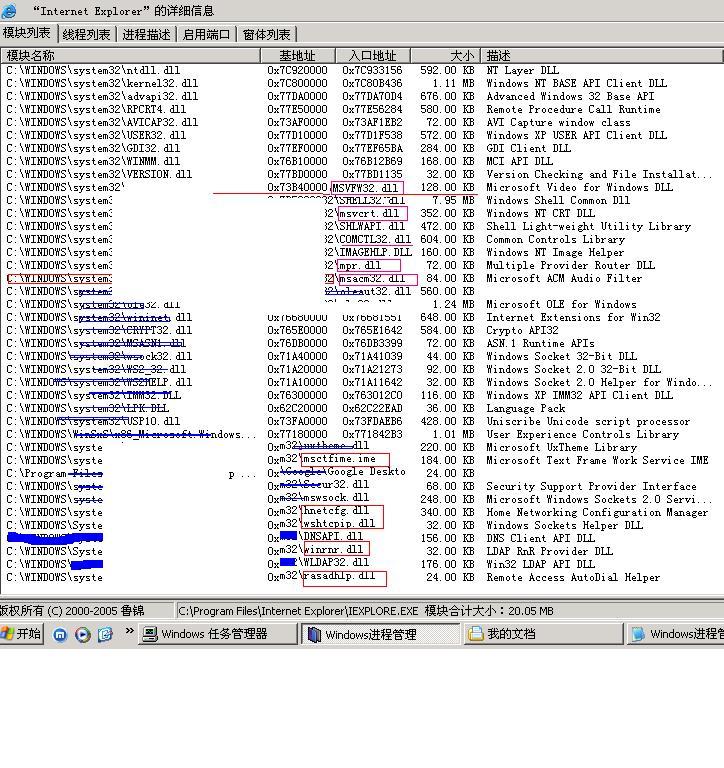Expand quick launch chevron on taskbar

click(x=129, y=631)
